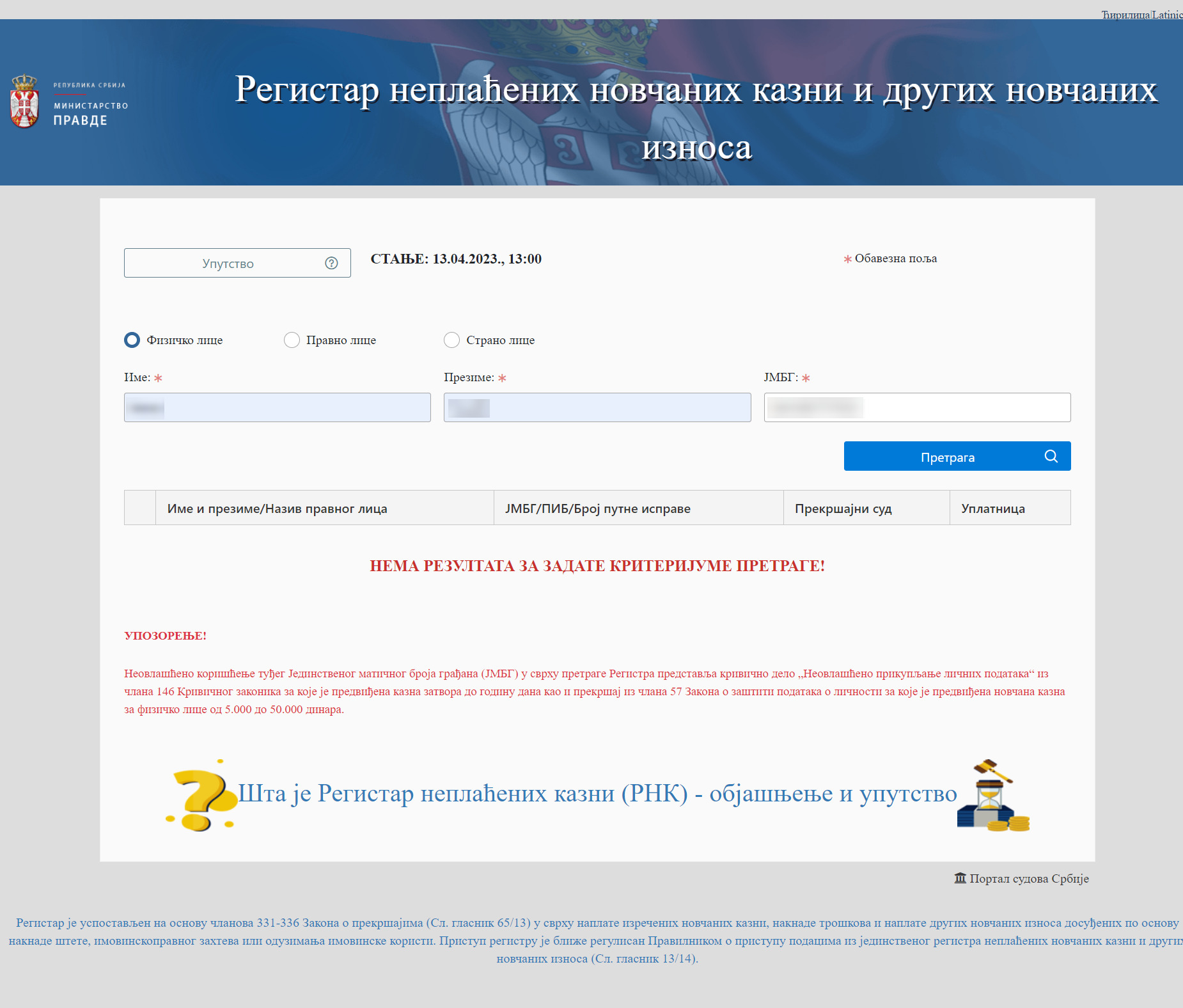
Task: Switch to Ћирилица script
Action: [1125, 15]
